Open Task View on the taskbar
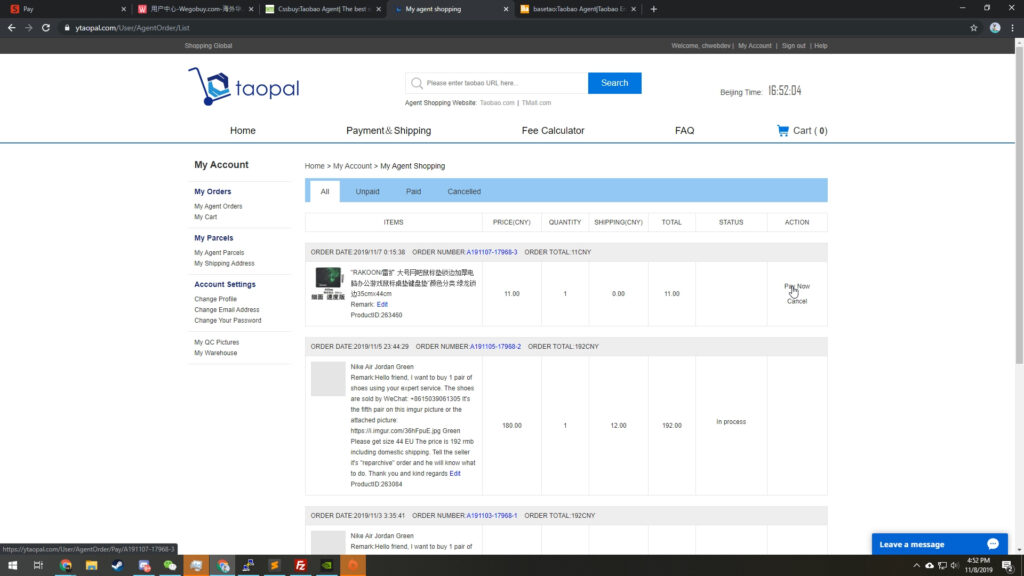This screenshot has height=576, width=1024. [x=39, y=566]
